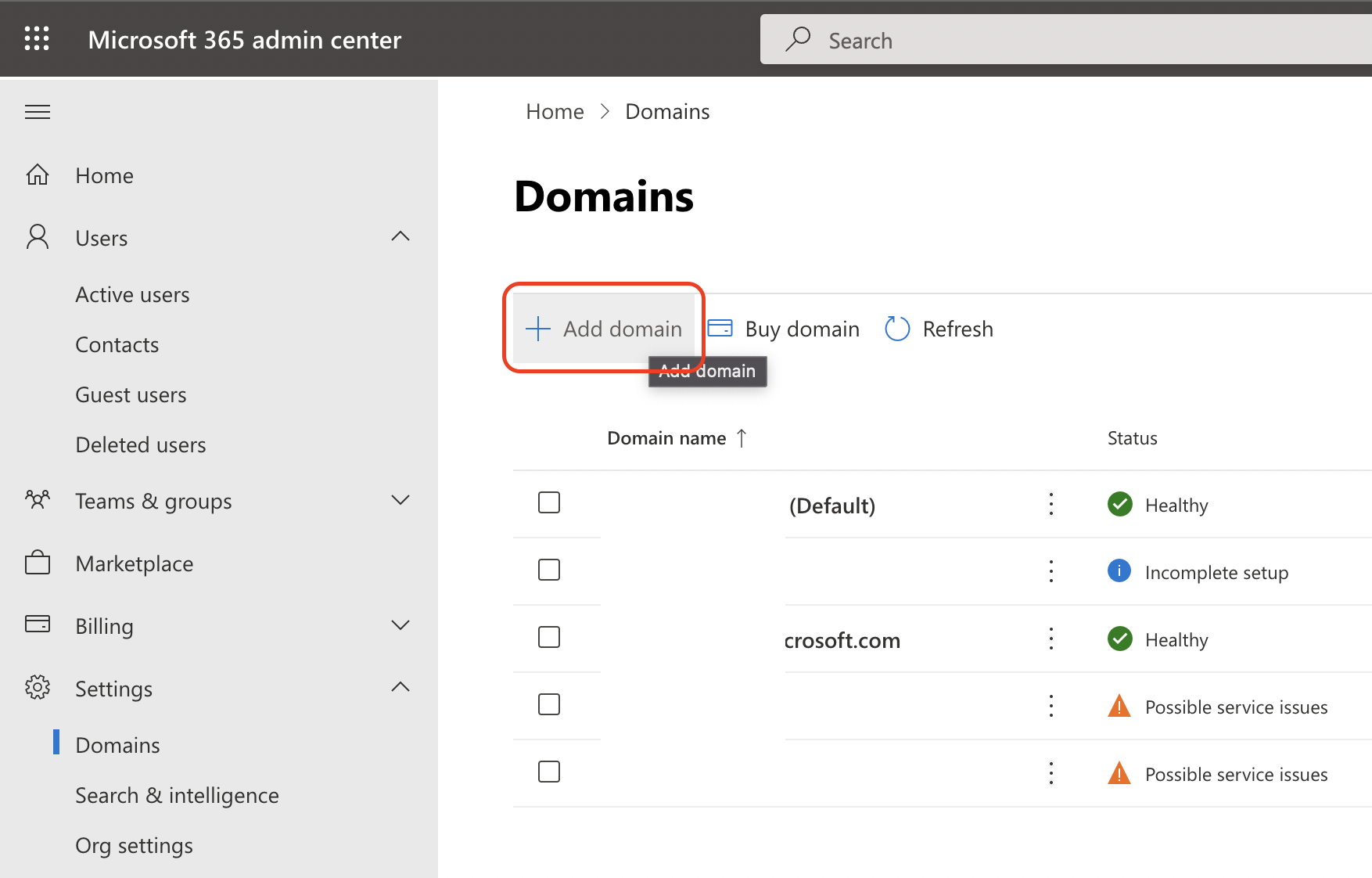The width and height of the screenshot is (1372, 878).
Task: Open more actions for last Possible service issues row
Action: (1051, 773)
